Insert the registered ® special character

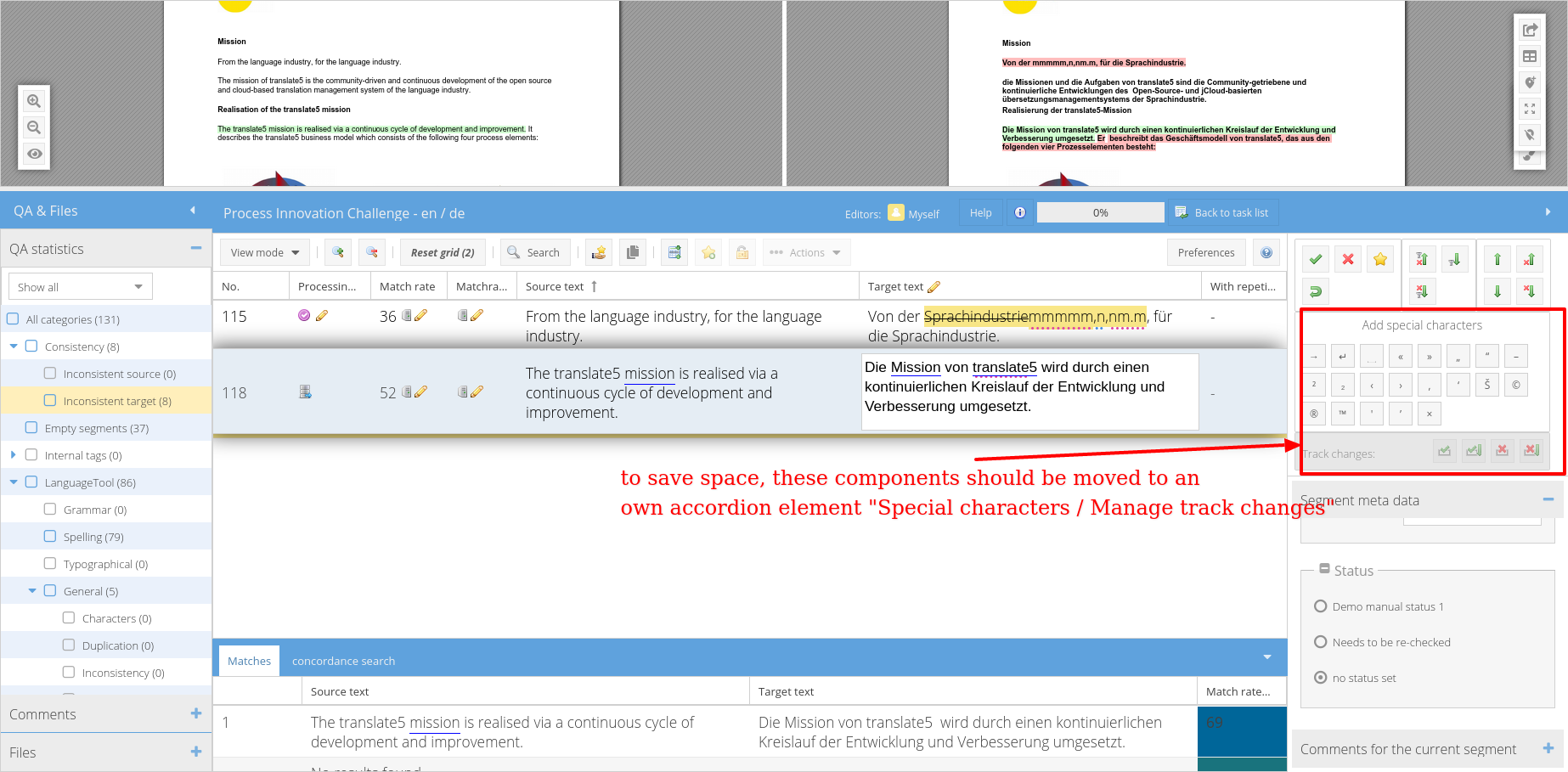1314,414
